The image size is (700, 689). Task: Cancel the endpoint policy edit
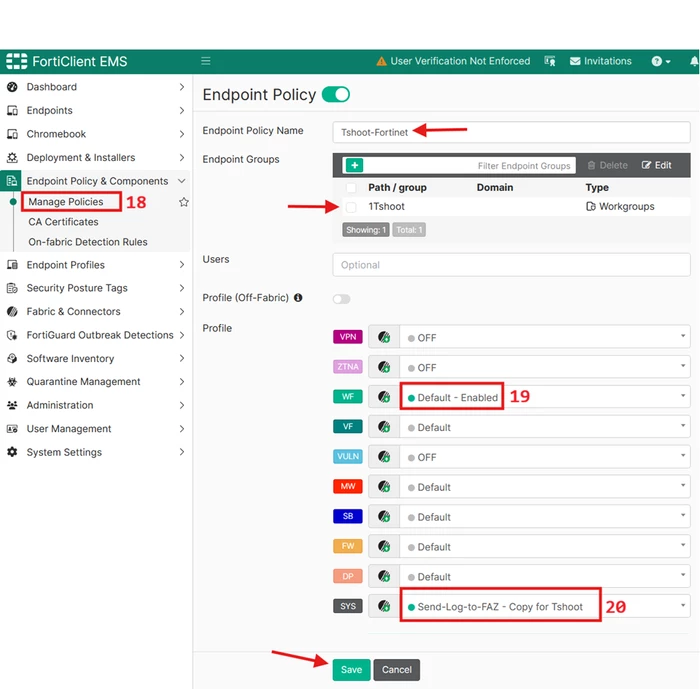click(x=396, y=669)
